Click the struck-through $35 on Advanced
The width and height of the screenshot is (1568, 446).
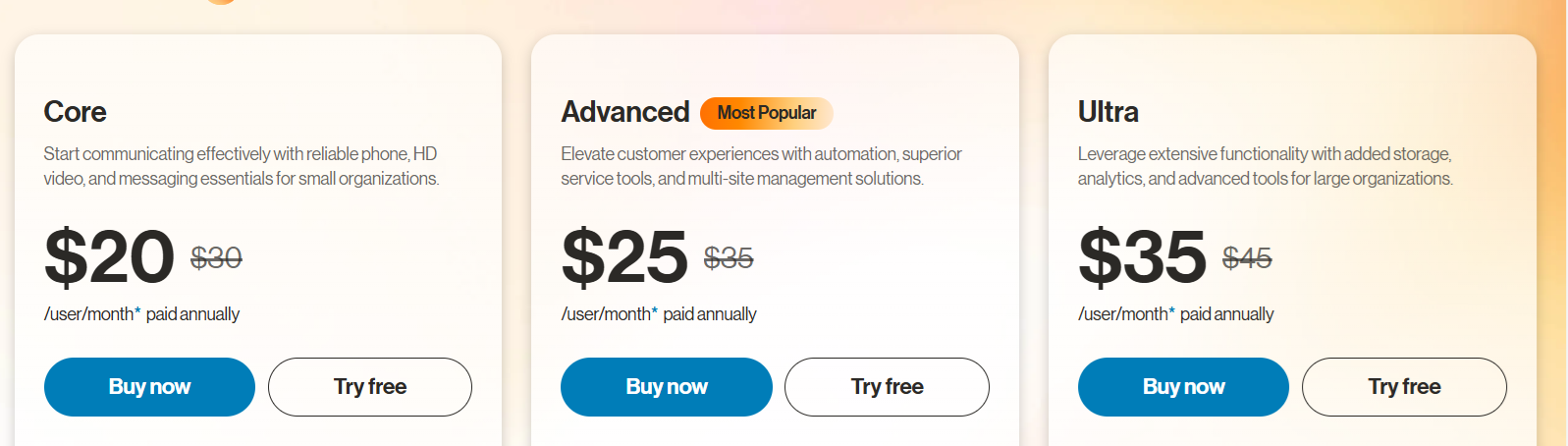pyautogui.click(x=729, y=258)
